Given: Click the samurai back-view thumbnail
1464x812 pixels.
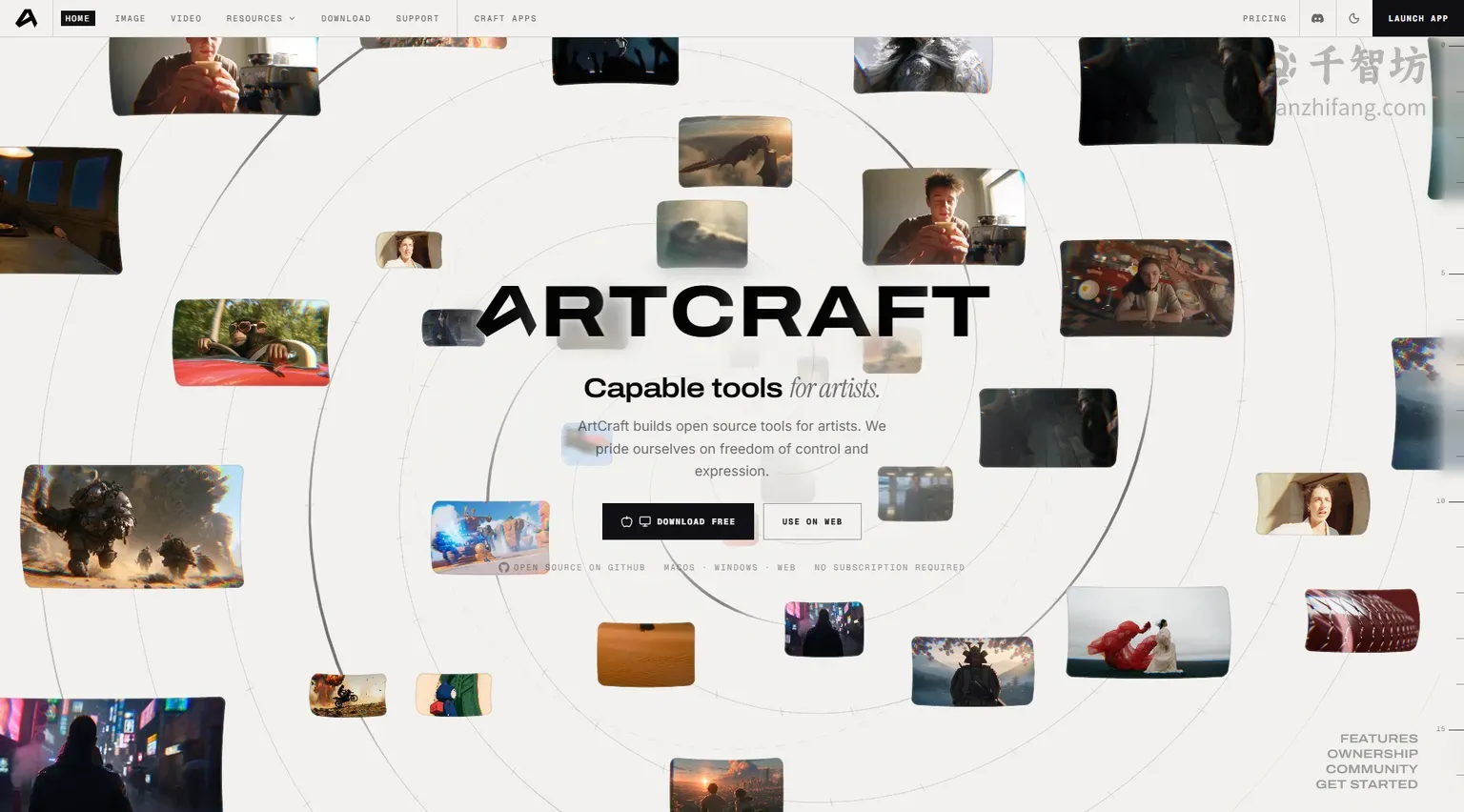Looking at the screenshot, I should coord(972,671).
